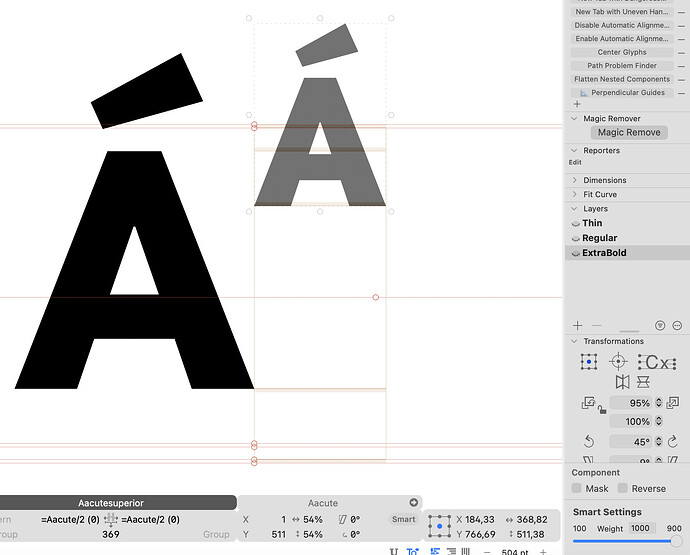Click the rotate counterclockwise icon
Viewport: 690px width, 555px height.
[589, 441]
